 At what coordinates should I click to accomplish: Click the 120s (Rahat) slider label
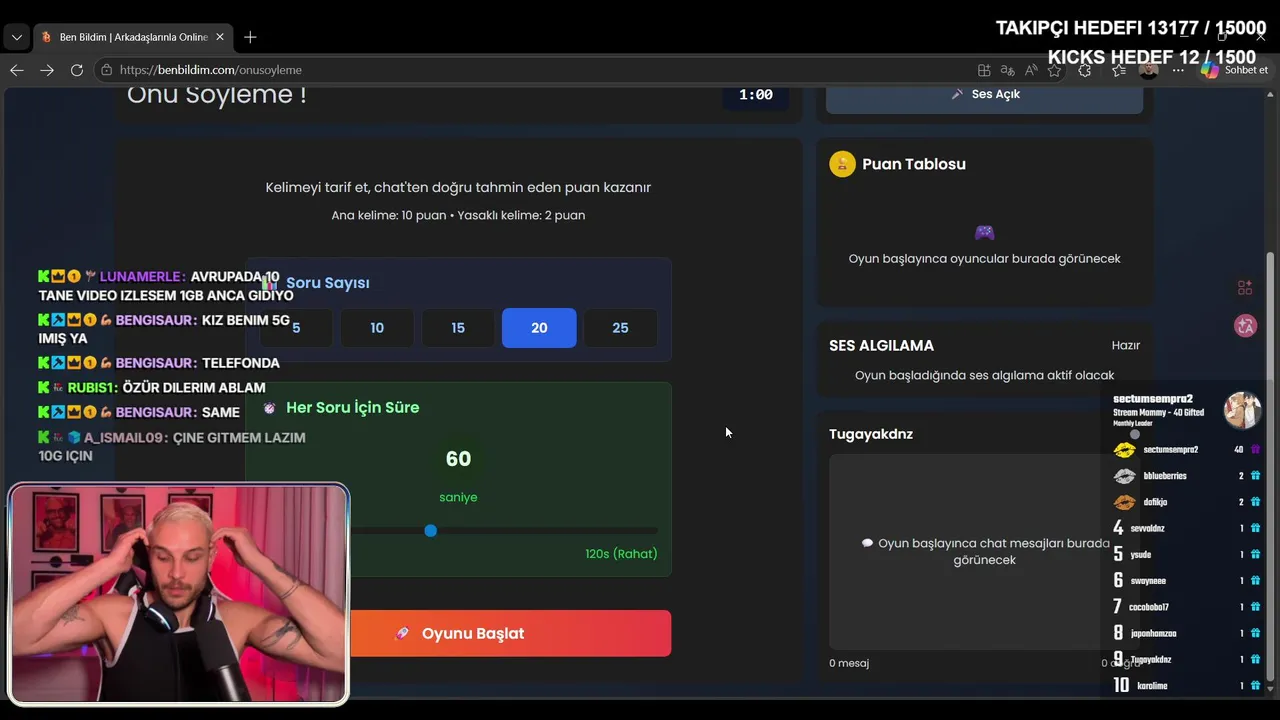[621, 554]
